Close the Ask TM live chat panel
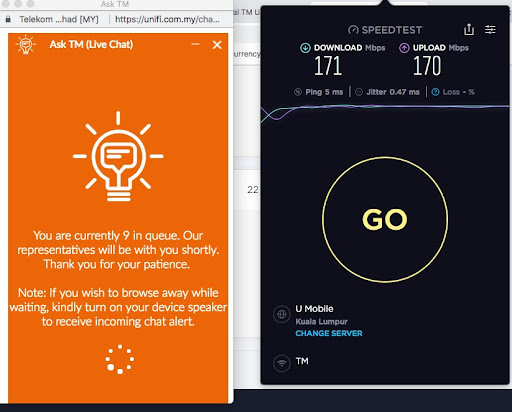Image resolution: width=512 pixels, height=412 pixels. click(217, 45)
